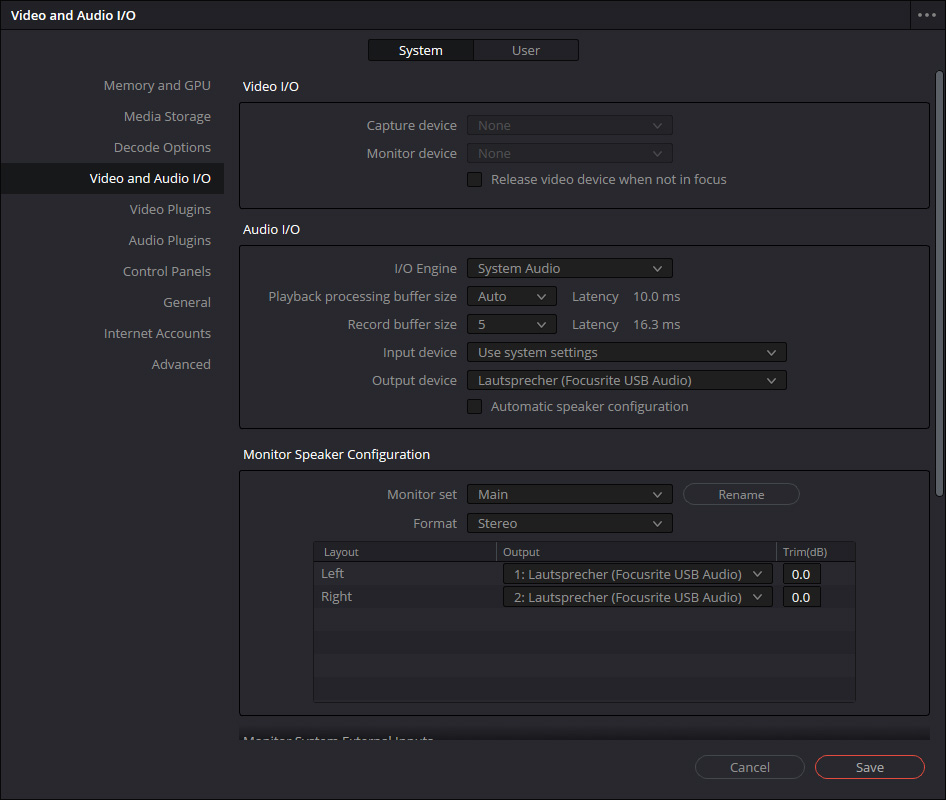Open Playback processing buffer size dropdown
This screenshot has width=946, height=800.
click(x=511, y=297)
